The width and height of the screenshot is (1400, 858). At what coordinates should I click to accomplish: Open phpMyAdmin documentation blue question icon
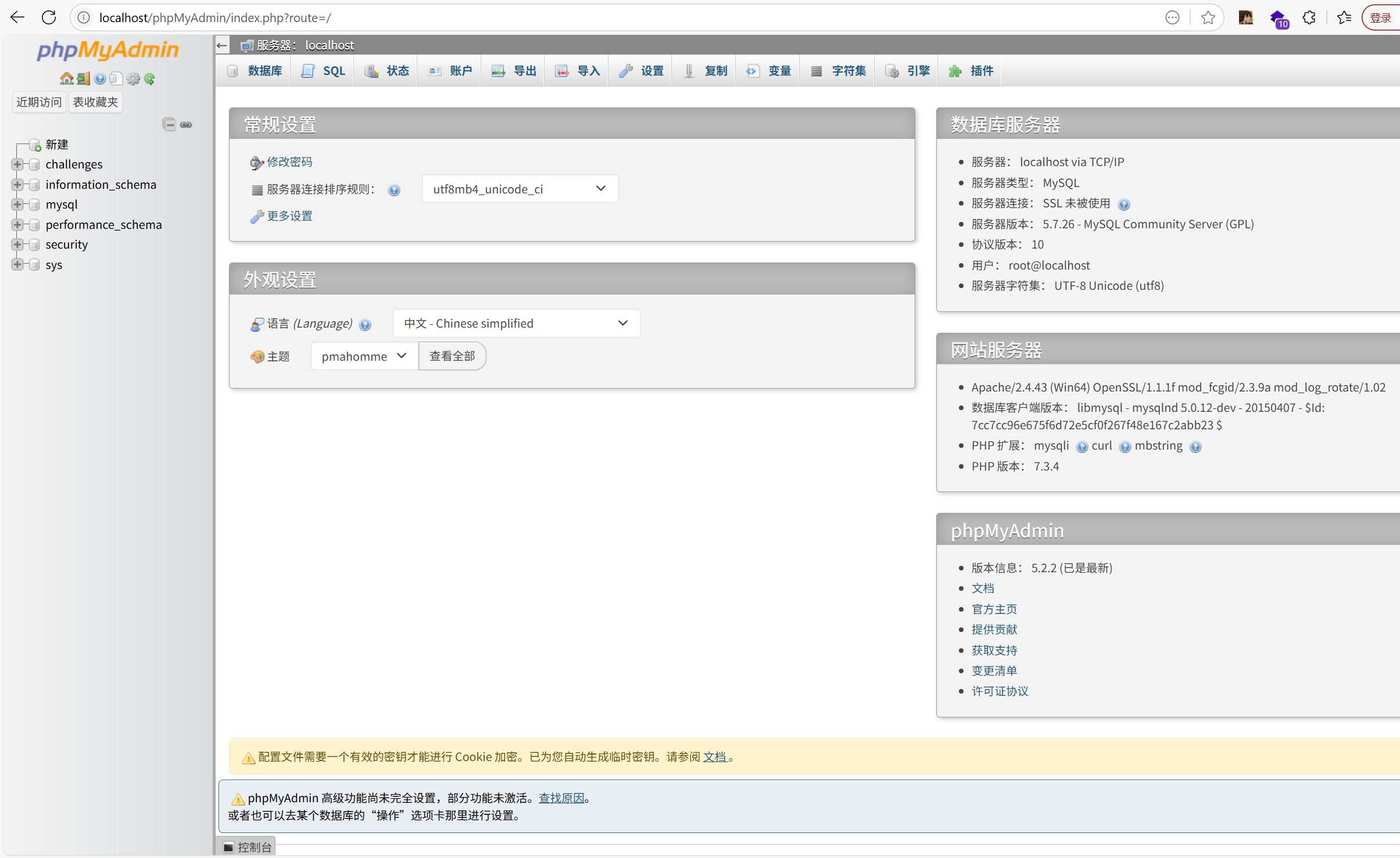tap(100, 78)
